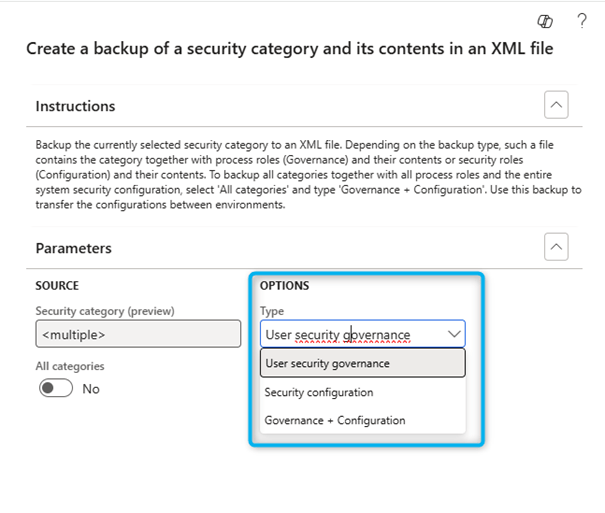Click the SOURCE group header
Screen dimensions: 605x513
57,286
